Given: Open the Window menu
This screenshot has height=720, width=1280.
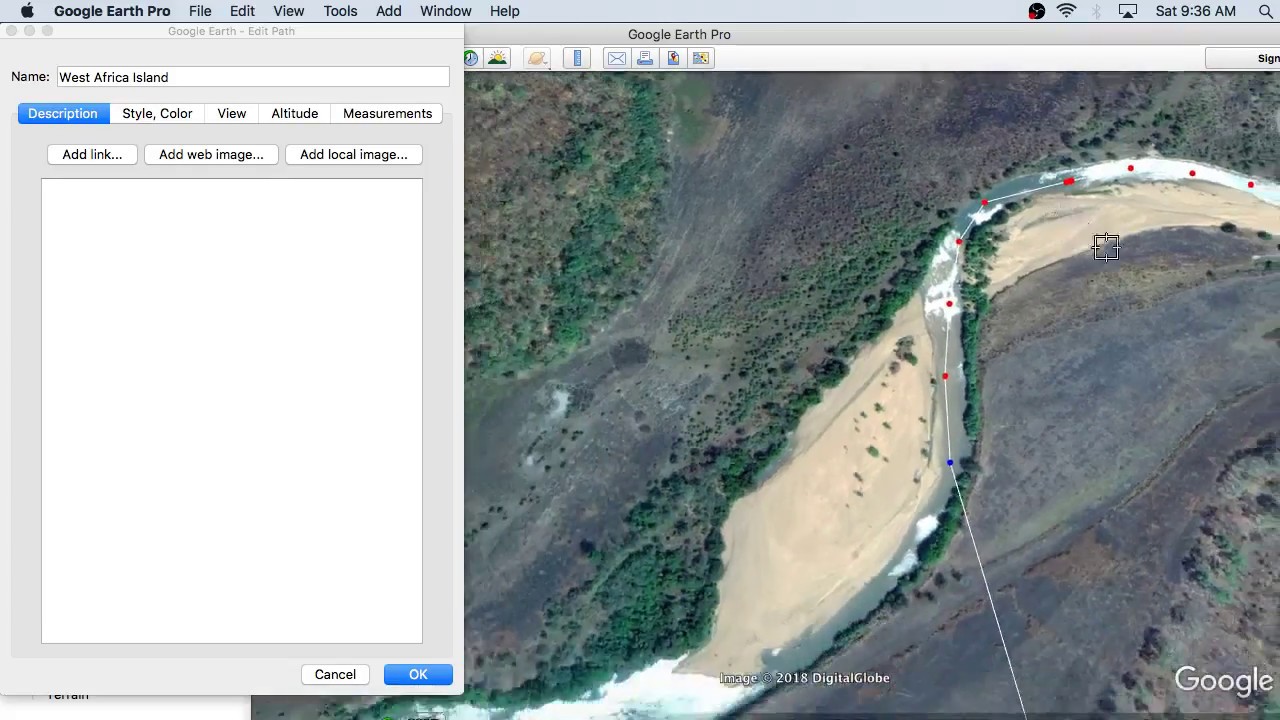Looking at the screenshot, I should pyautogui.click(x=446, y=11).
